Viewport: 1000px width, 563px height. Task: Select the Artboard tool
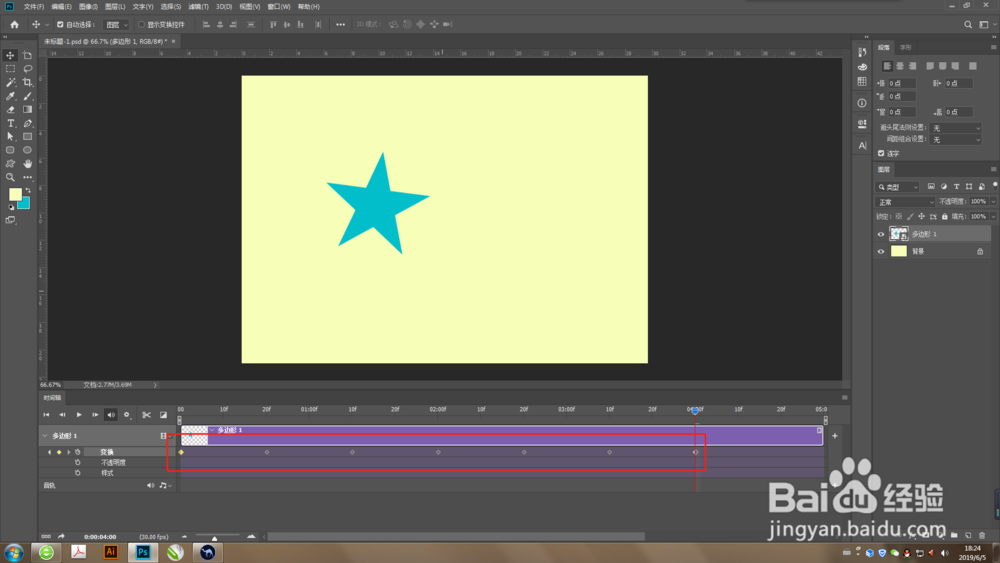pos(27,55)
